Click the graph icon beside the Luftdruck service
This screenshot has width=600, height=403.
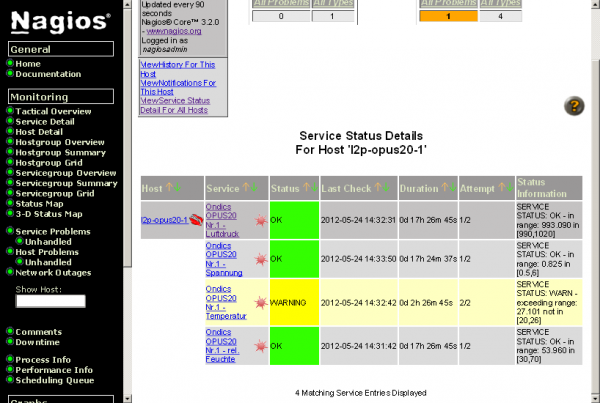pyautogui.click(x=261, y=219)
